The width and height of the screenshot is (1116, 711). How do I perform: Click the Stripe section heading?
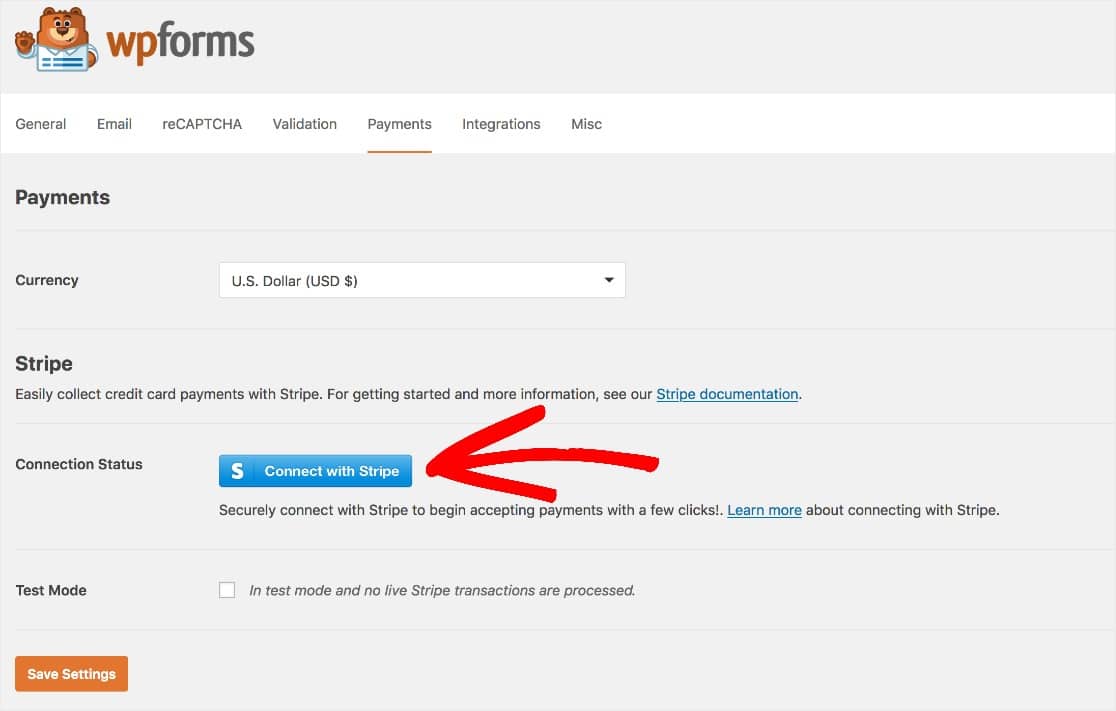tap(43, 364)
